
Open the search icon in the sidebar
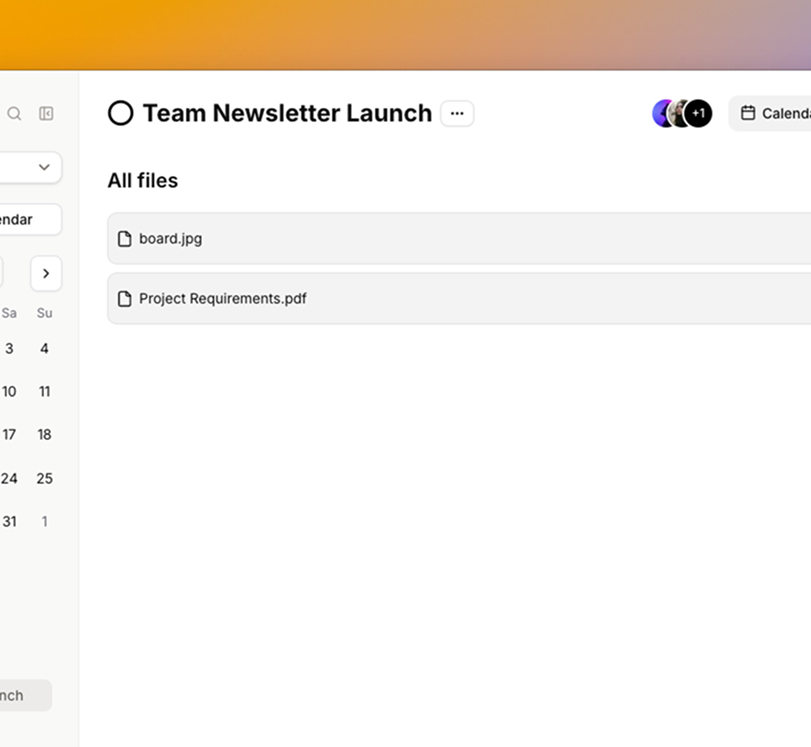click(14, 113)
